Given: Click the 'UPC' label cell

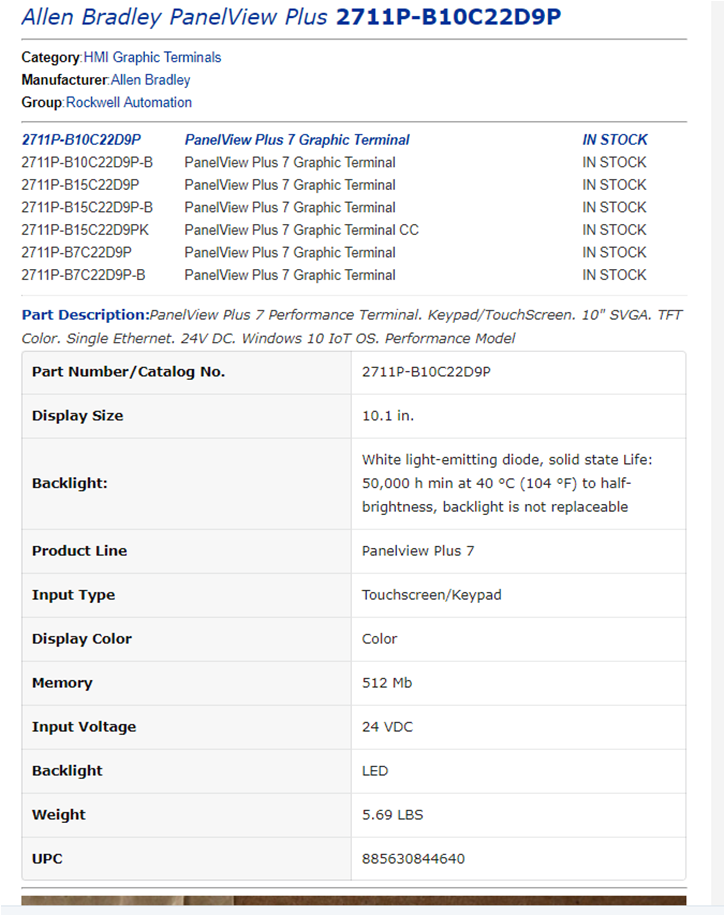Looking at the screenshot, I should point(187,859).
